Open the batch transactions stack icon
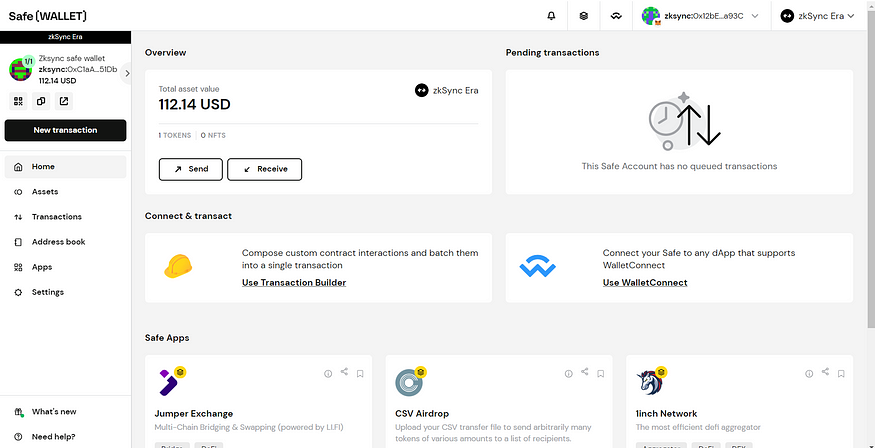This screenshot has height=448, width=875. point(584,16)
